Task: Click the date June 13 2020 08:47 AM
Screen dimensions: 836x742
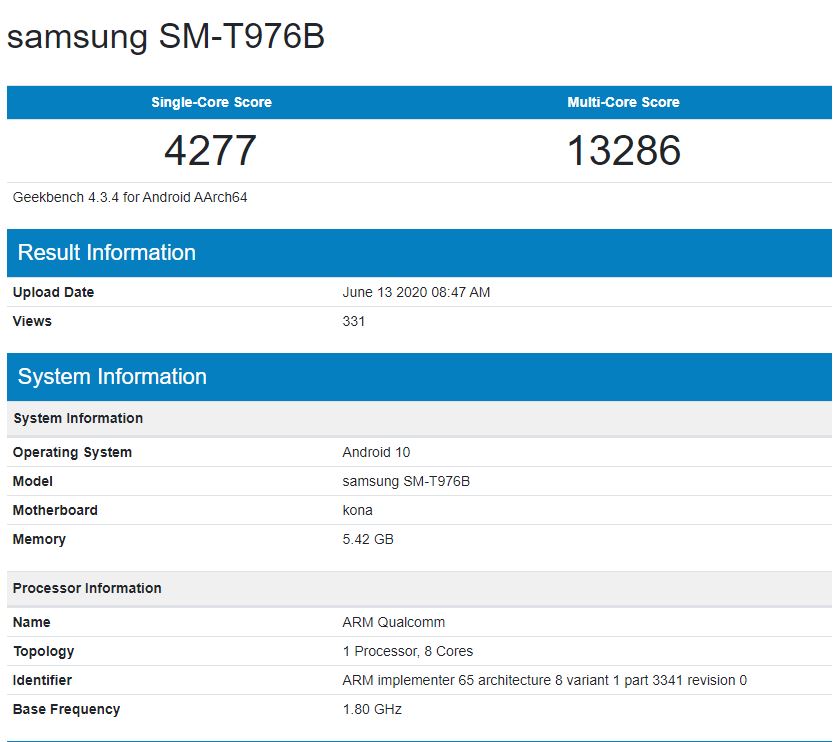Action: tap(416, 292)
